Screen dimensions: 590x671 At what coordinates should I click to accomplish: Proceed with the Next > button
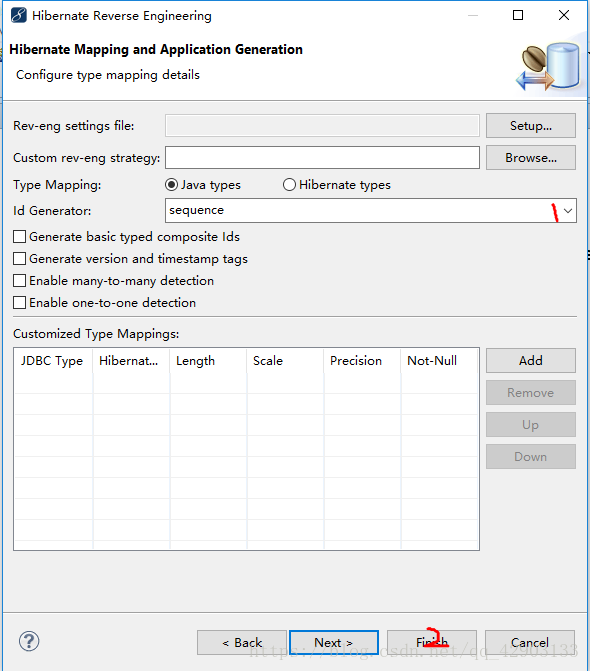coord(334,642)
